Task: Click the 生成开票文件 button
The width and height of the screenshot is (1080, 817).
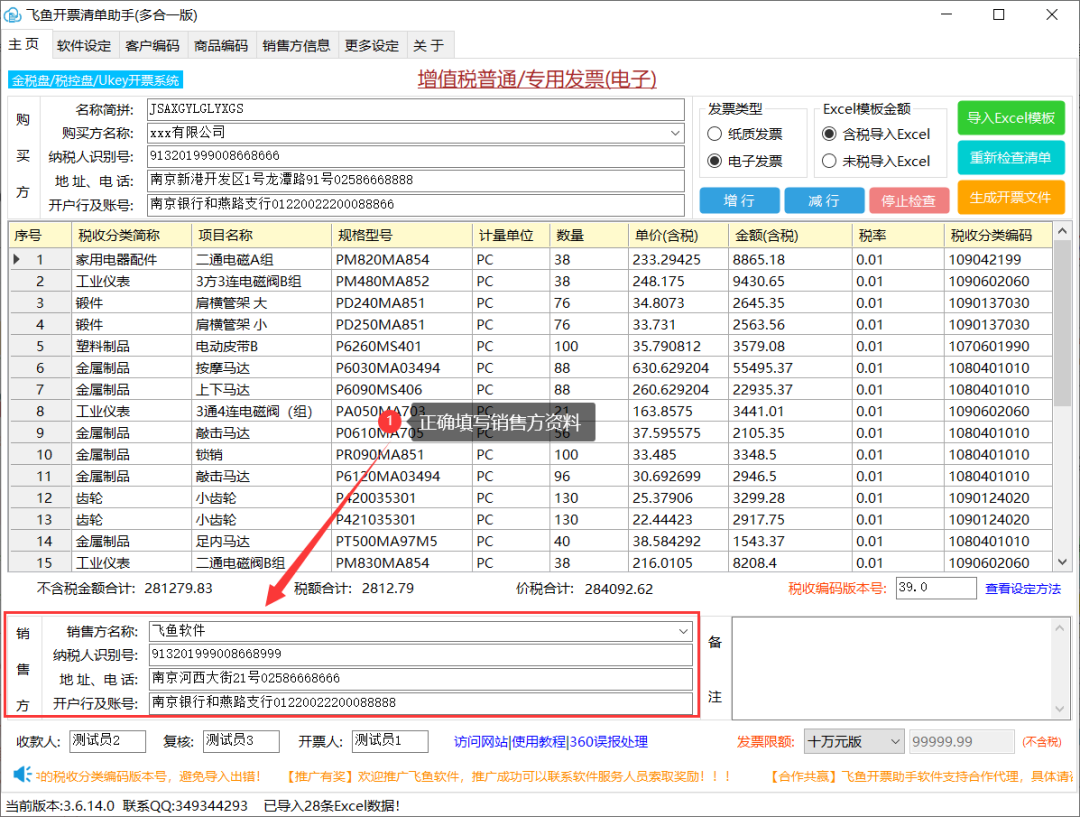Action: coord(1011,198)
